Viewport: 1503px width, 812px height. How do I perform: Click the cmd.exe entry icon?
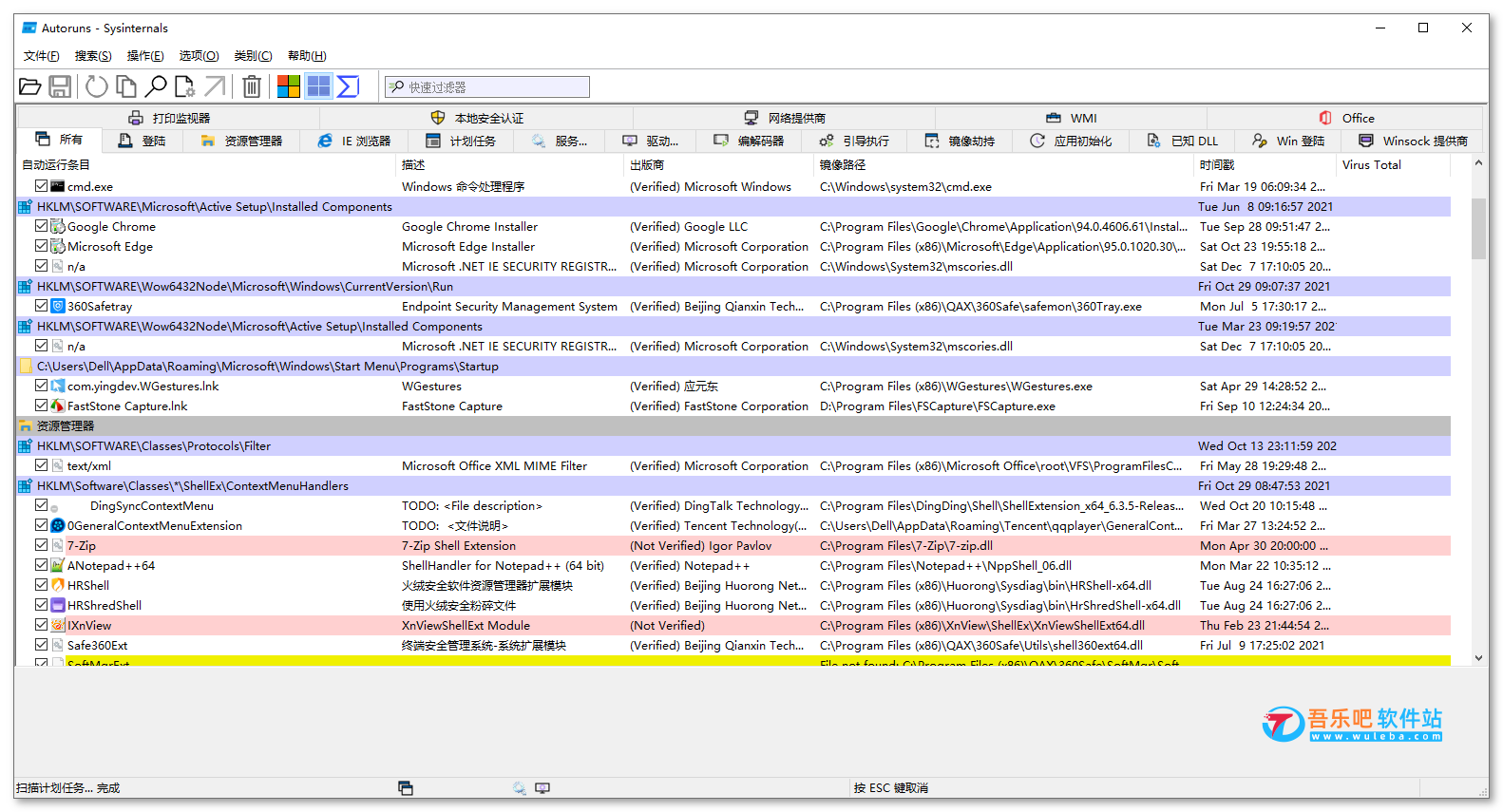(x=58, y=186)
